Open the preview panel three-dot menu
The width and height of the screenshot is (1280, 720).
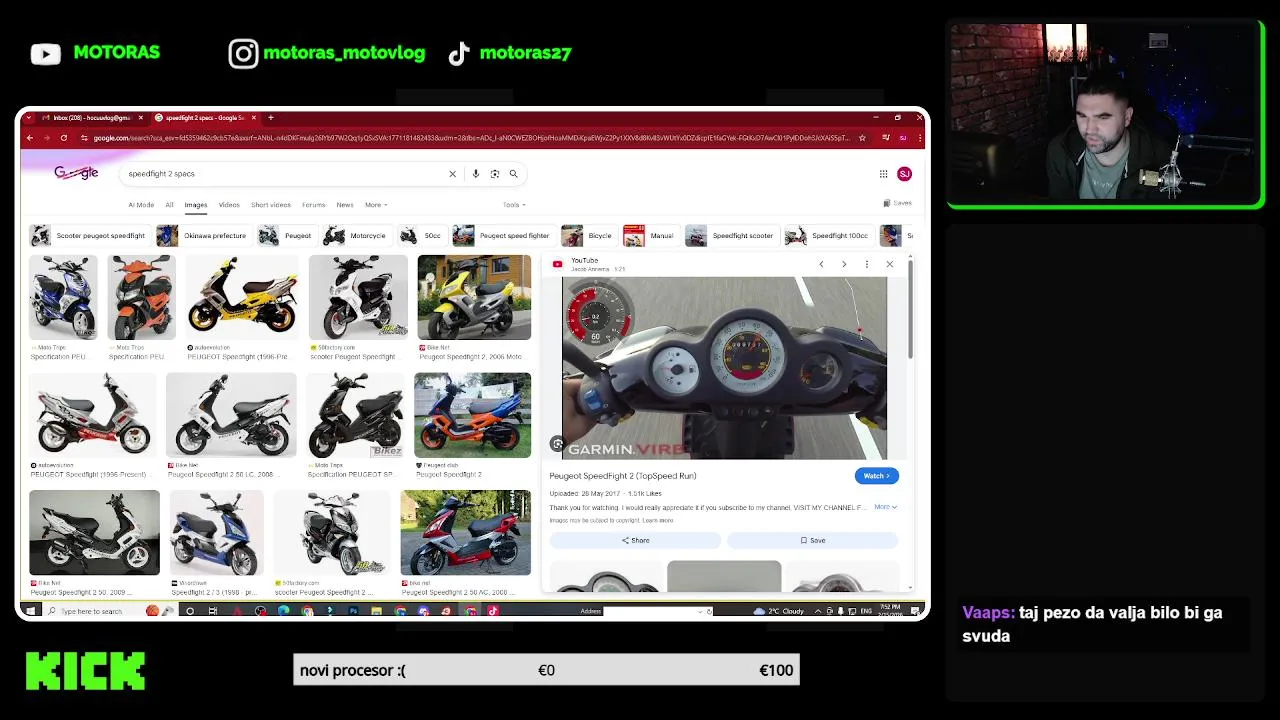pos(867,264)
